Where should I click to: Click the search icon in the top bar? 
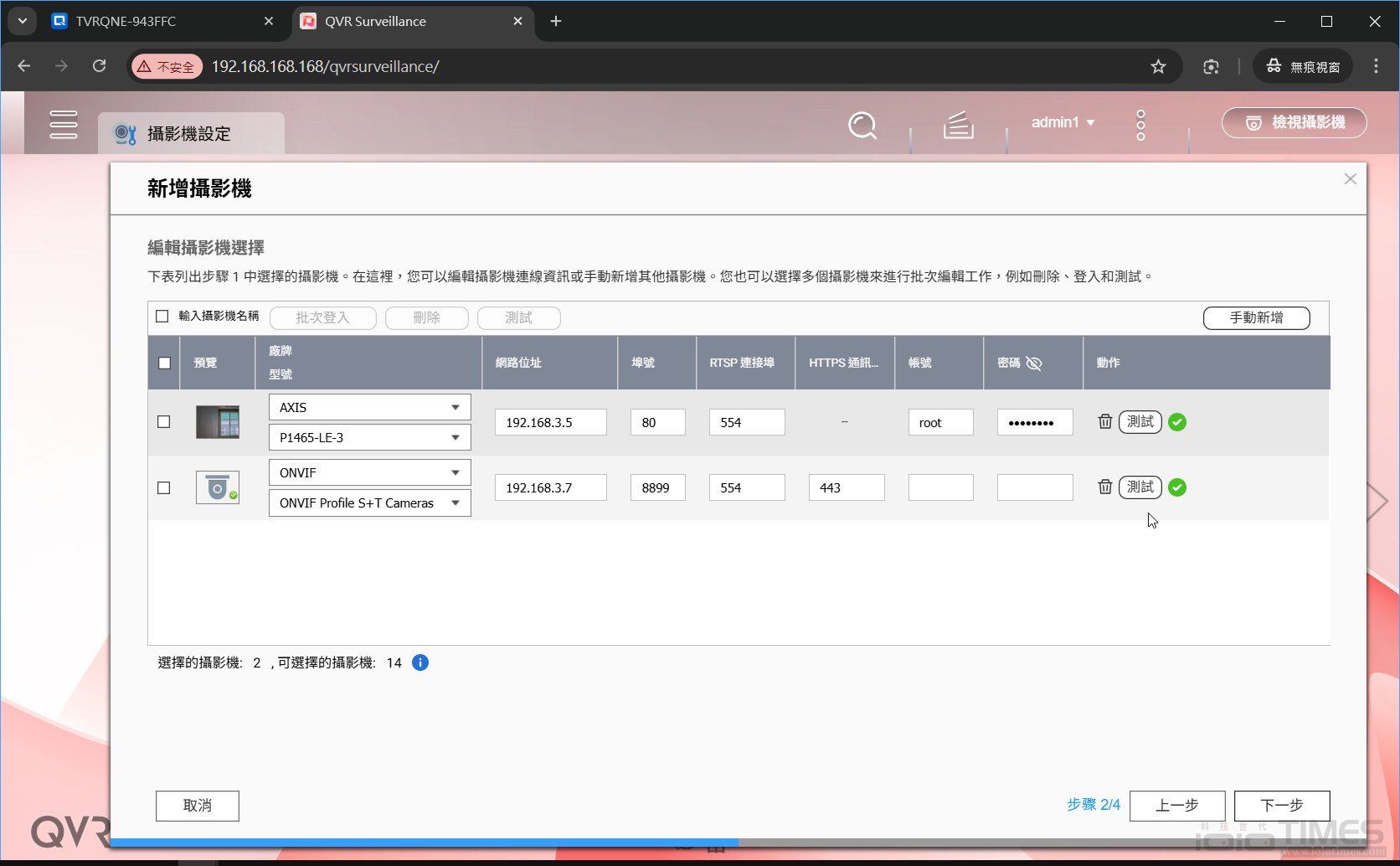(862, 126)
